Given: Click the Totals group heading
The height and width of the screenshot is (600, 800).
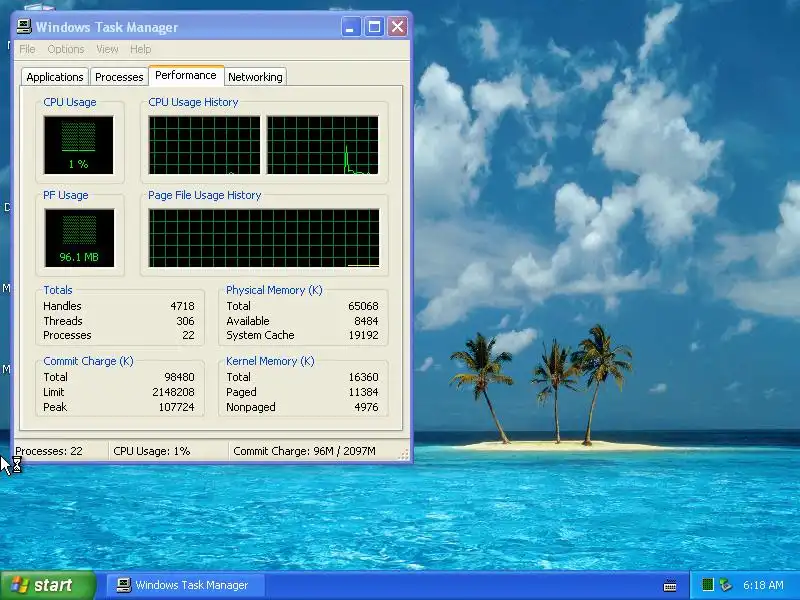Looking at the screenshot, I should pyautogui.click(x=58, y=290).
